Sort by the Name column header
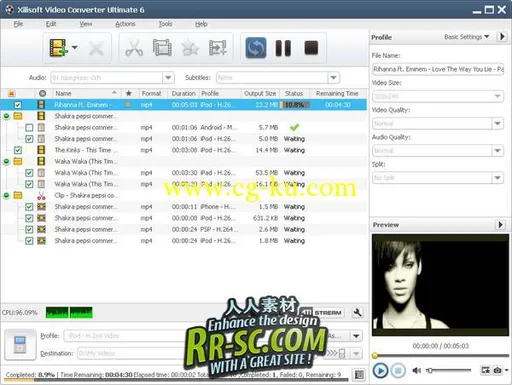This screenshot has height=385, width=512. coord(87,93)
